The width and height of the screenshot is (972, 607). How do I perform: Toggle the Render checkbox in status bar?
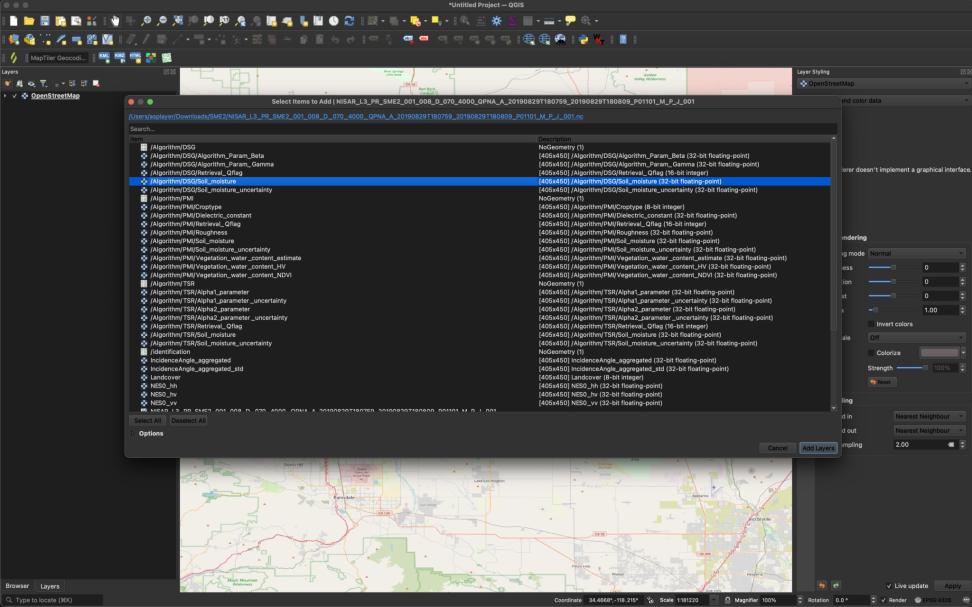pyautogui.click(x=883, y=600)
